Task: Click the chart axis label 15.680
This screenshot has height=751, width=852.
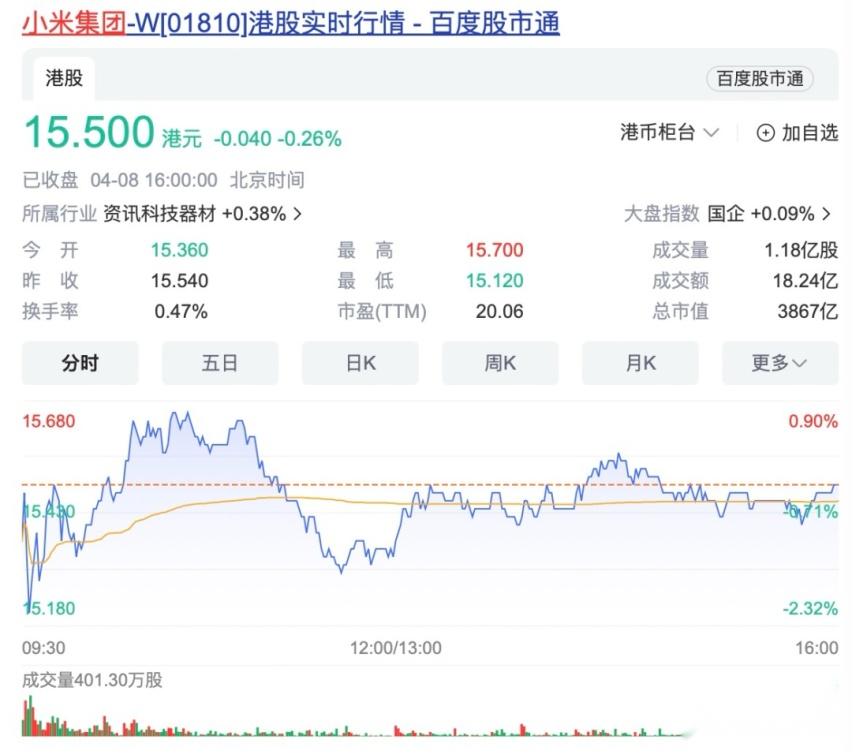Action: (48, 421)
